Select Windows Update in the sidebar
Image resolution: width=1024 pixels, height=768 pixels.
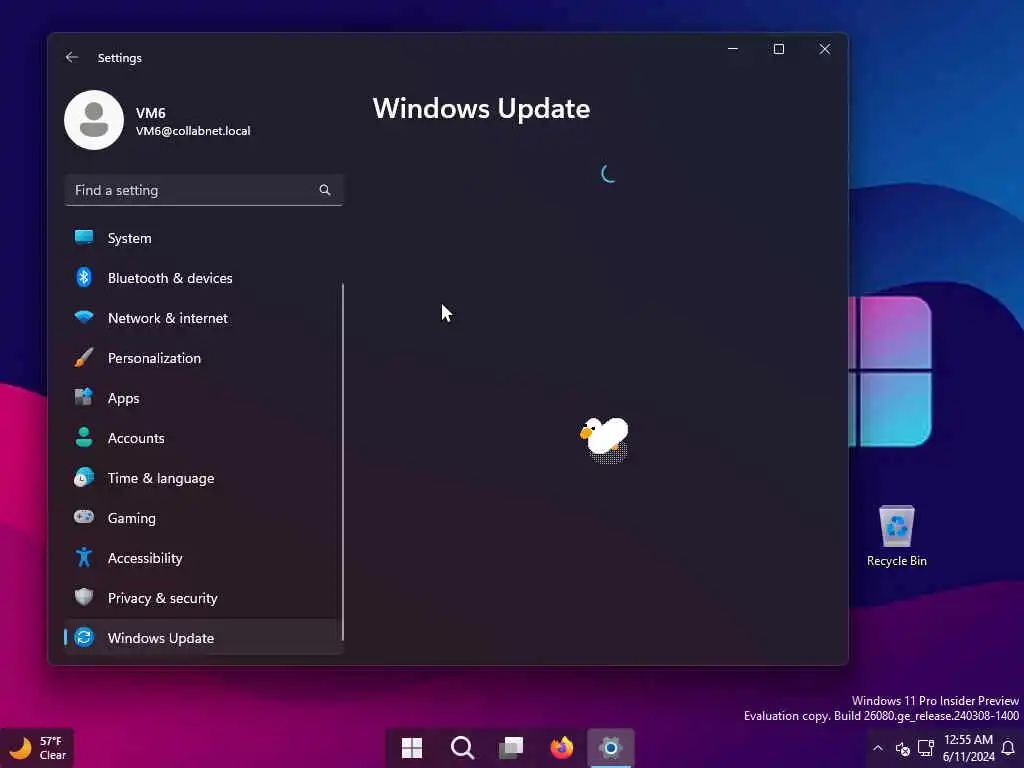point(204,638)
